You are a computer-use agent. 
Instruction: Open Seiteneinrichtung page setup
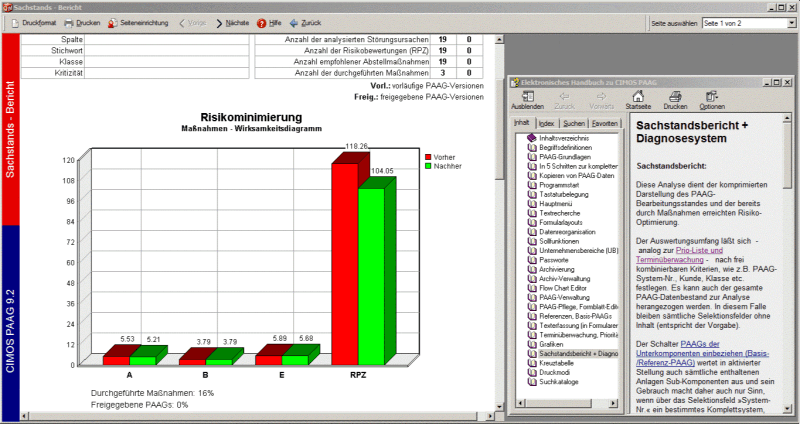[x=139, y=21]
